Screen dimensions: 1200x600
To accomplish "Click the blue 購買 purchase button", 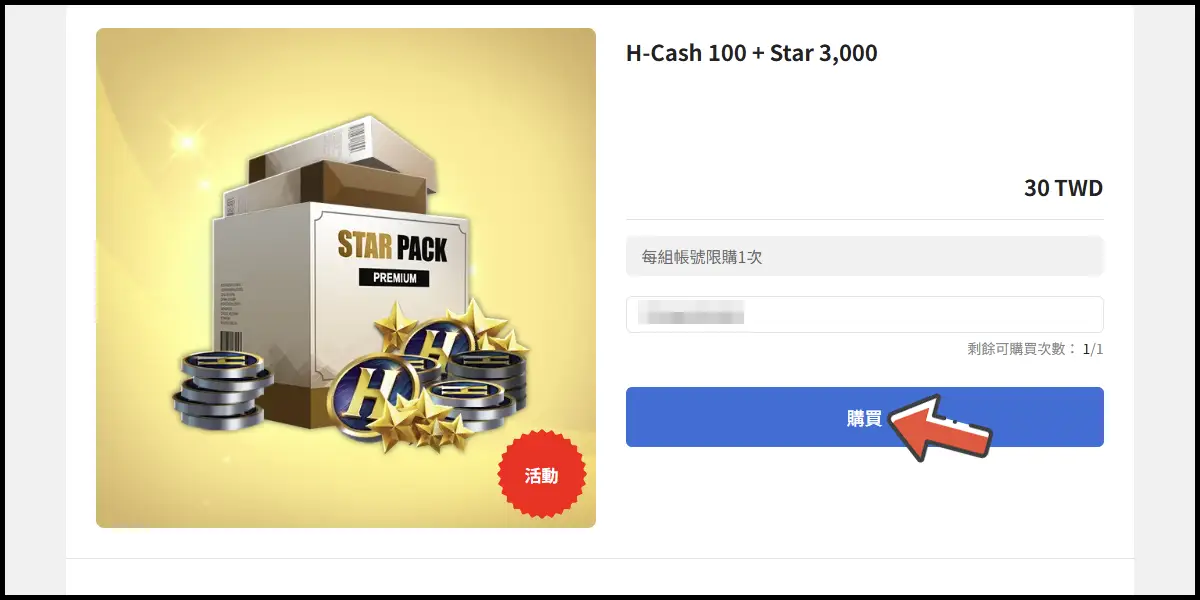I will click(x=864, y=417).
